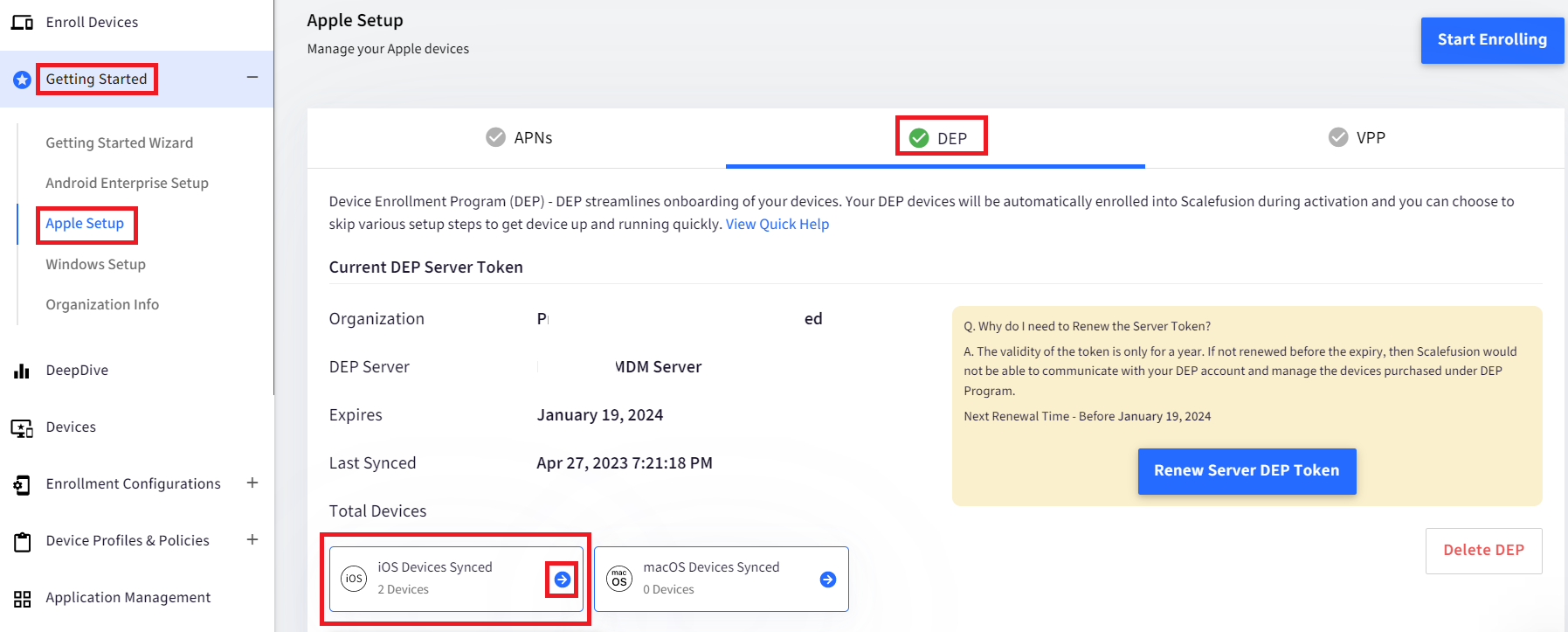Click the Getting Started label
The image size is (1568, 632).
pos(96,80)
